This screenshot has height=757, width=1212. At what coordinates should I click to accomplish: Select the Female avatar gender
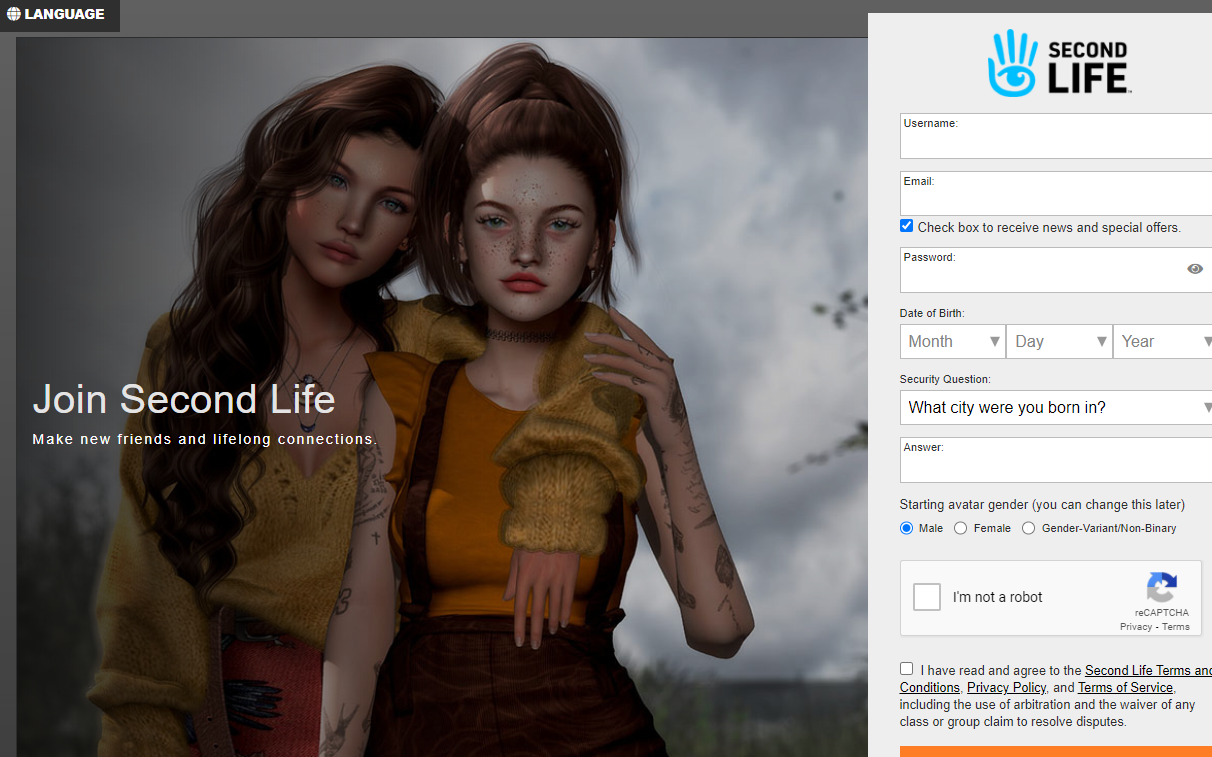coord(961,528)
